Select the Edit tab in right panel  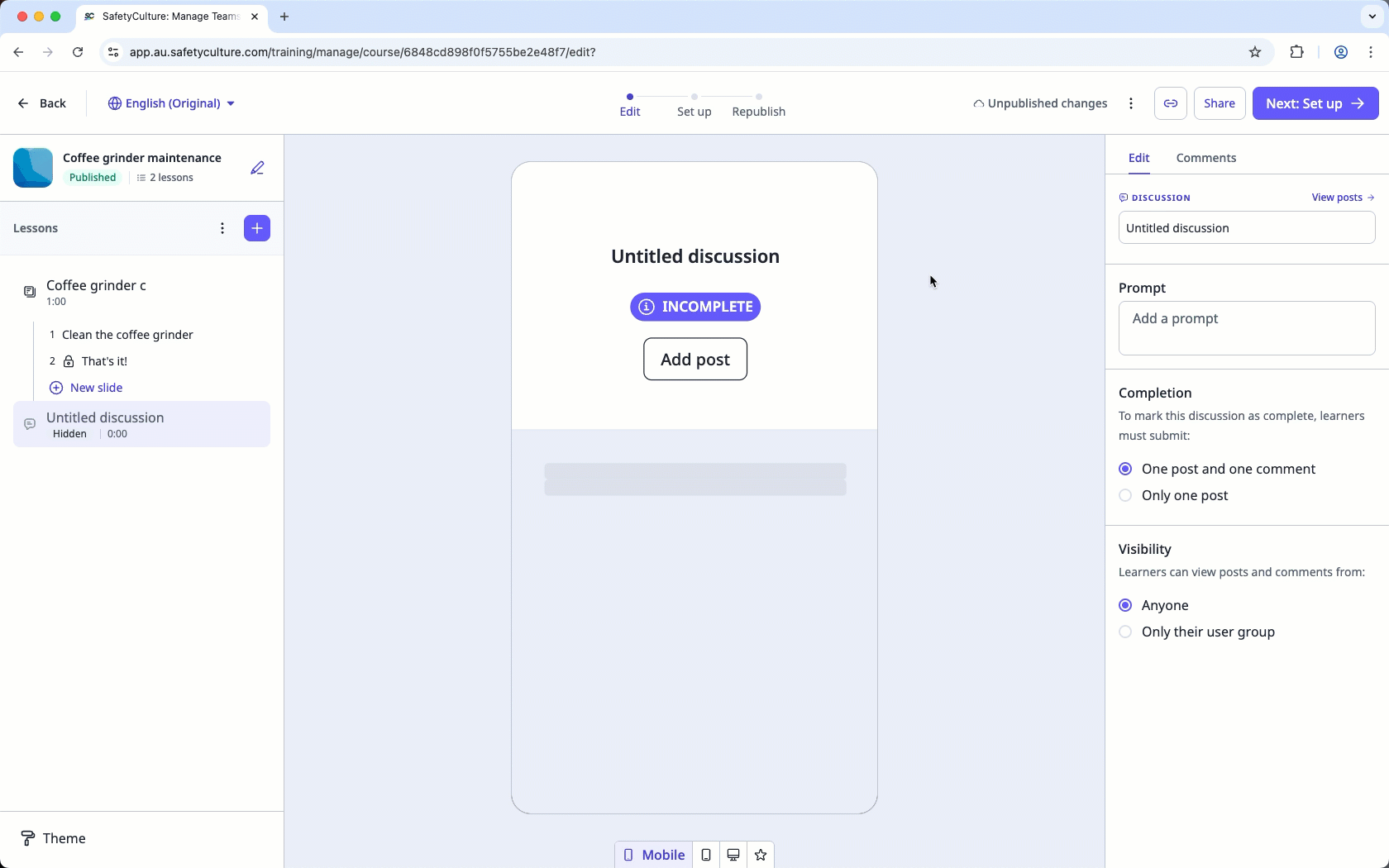1139,158
